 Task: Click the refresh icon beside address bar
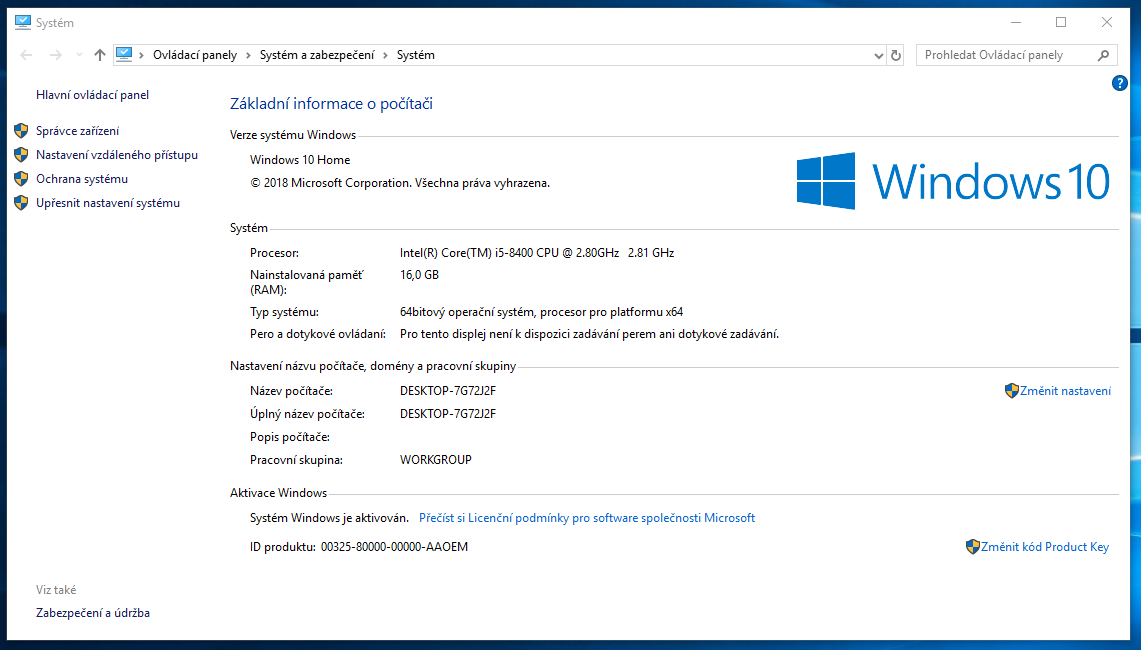(896, 55)
